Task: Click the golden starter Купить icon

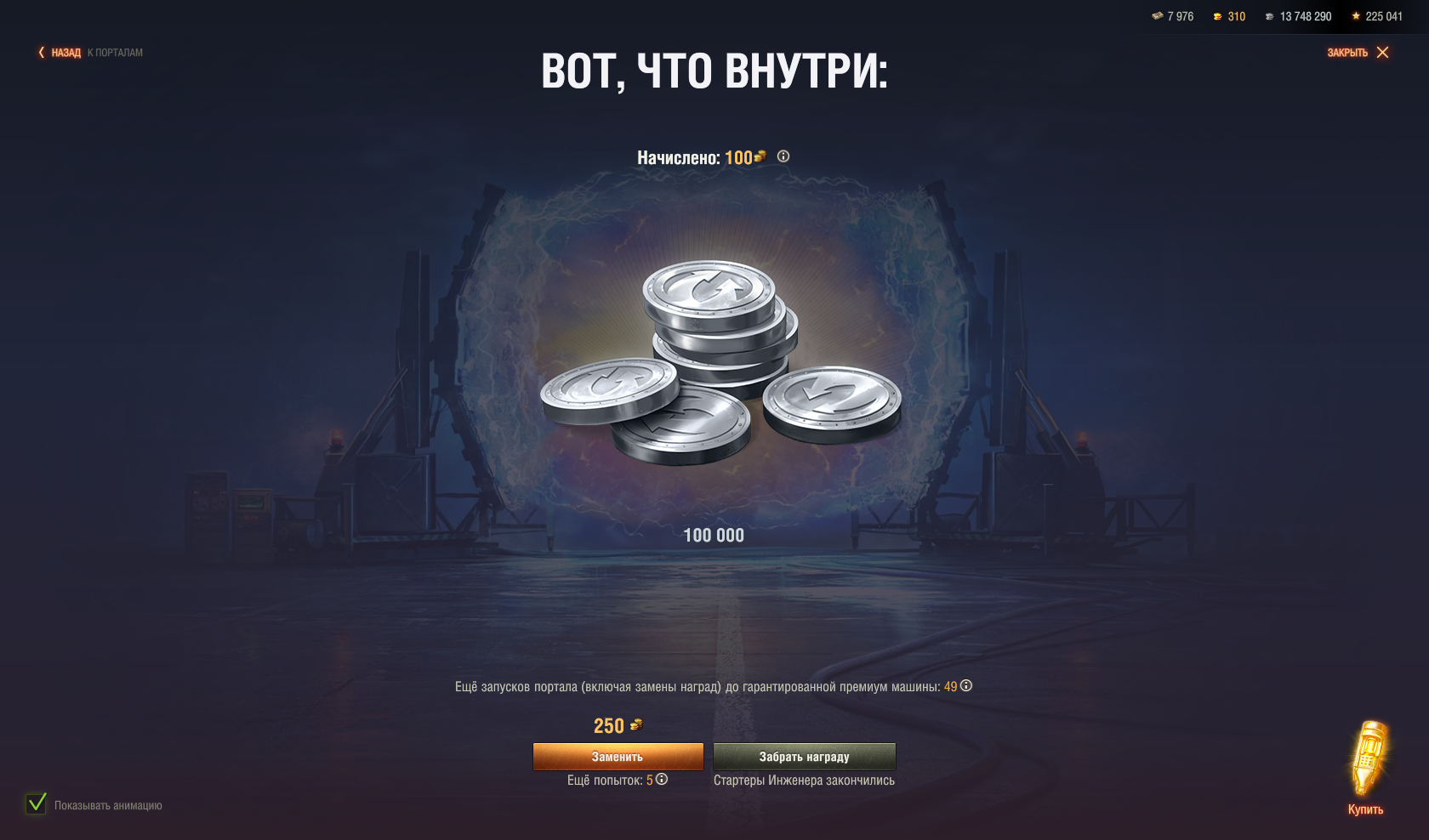Action: pyautogui.click(x=1369, y=758)
